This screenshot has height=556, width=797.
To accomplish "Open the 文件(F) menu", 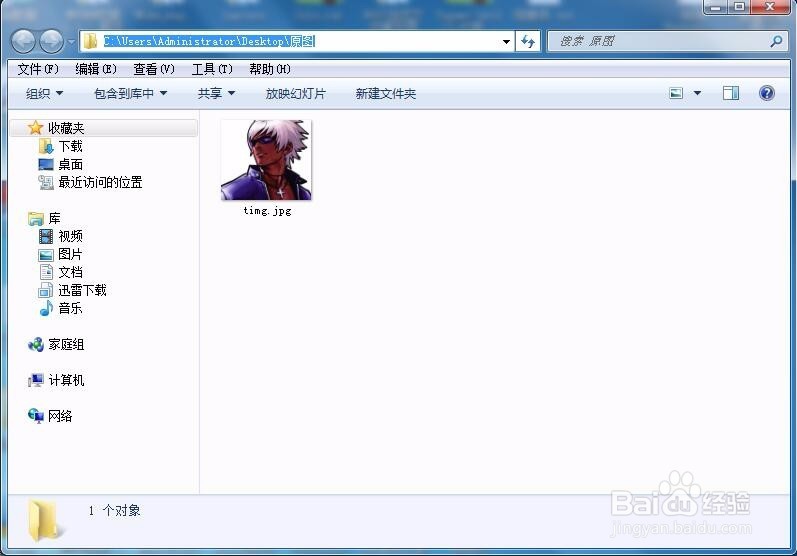I will click(x=38, y=69).
